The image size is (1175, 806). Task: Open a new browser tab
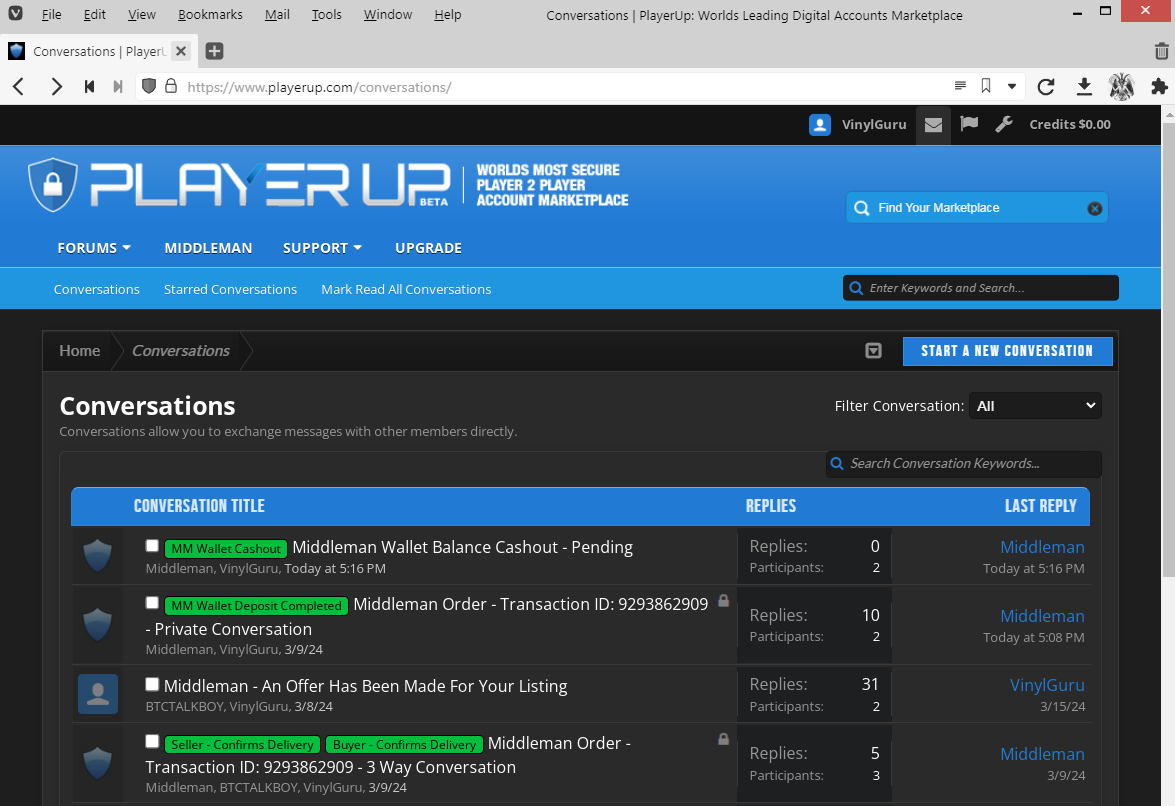point(214,51)
